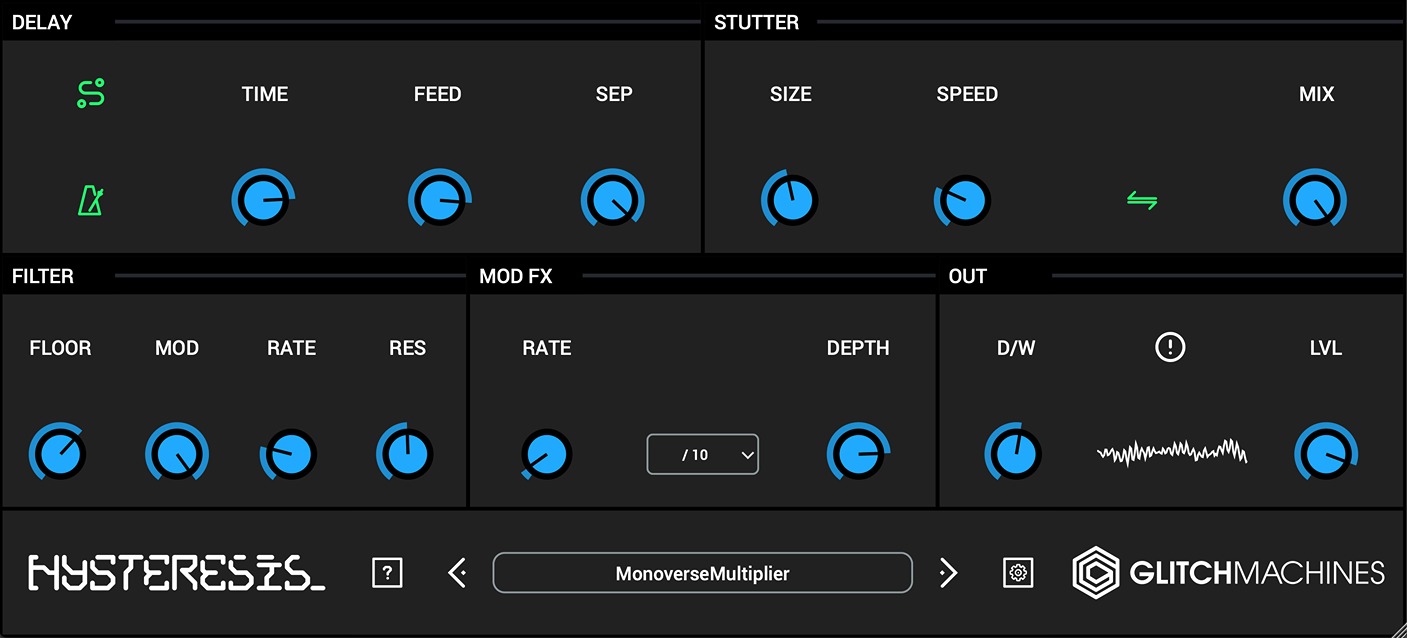Toggle the delay routing link icon
The width and height of the screenshot is (1407, 638).
point(91,94)
